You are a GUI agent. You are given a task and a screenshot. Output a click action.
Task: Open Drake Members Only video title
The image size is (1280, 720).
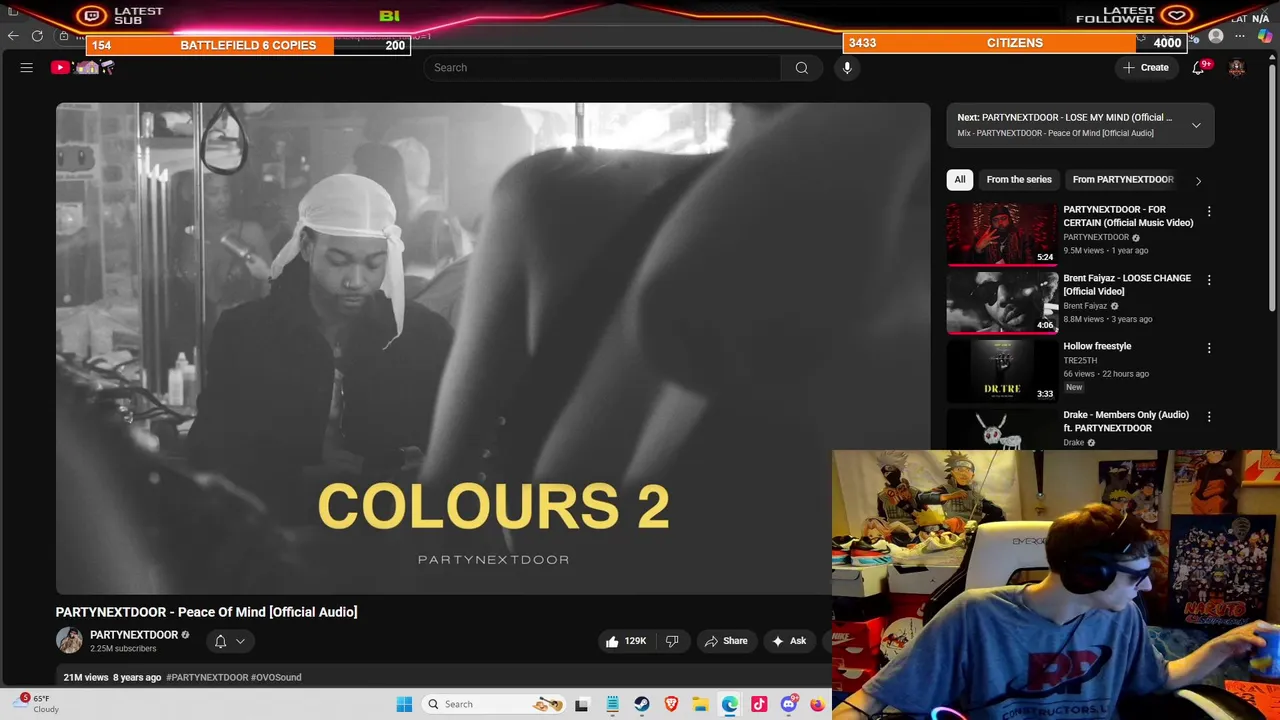[1126, 421]
